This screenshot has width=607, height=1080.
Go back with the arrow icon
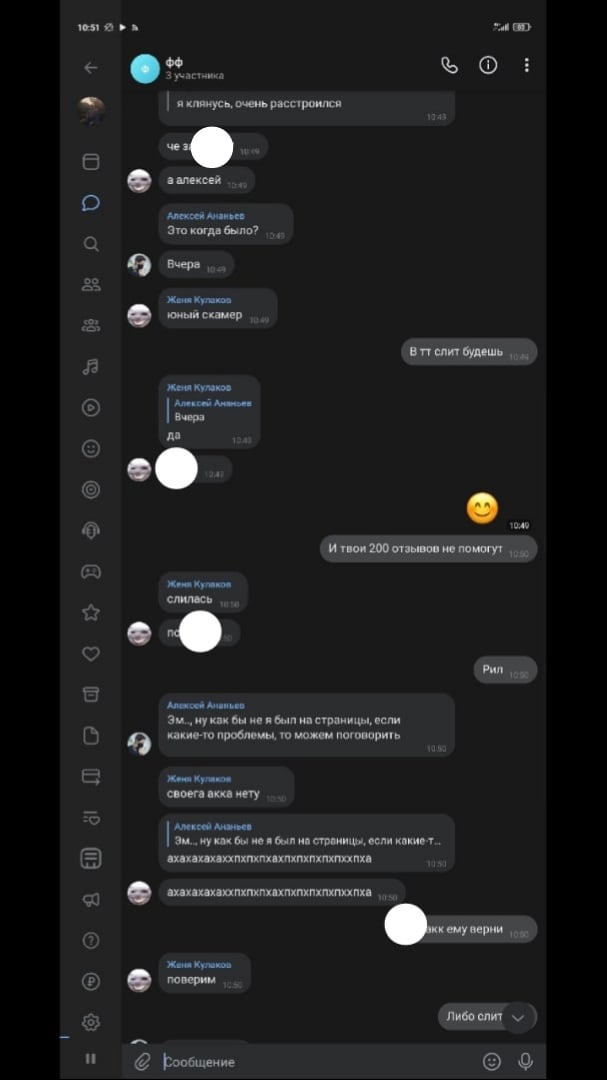click(90, 68)
